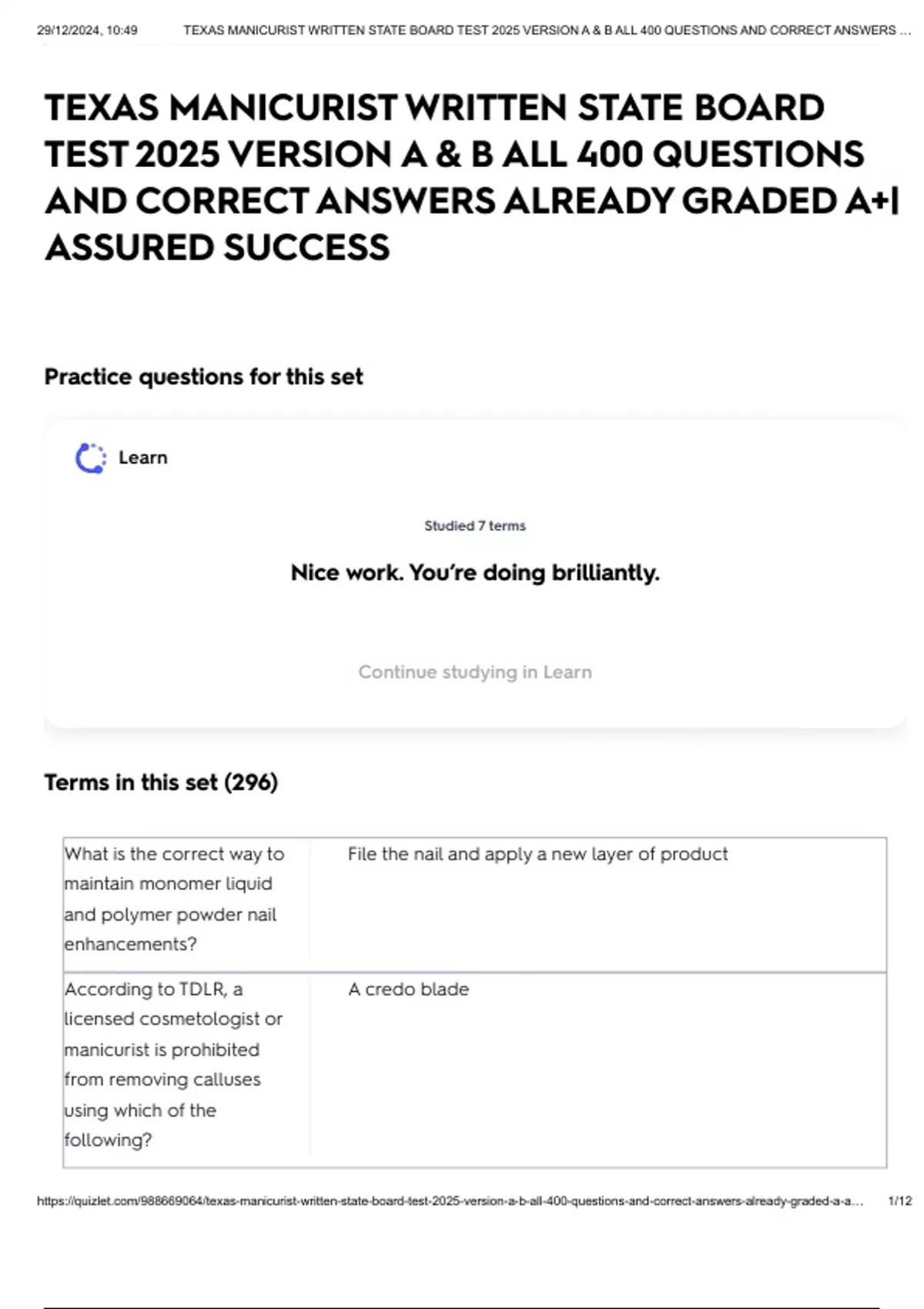
Task: Click the word enhancements? in first question
Action: pos(130,945)
